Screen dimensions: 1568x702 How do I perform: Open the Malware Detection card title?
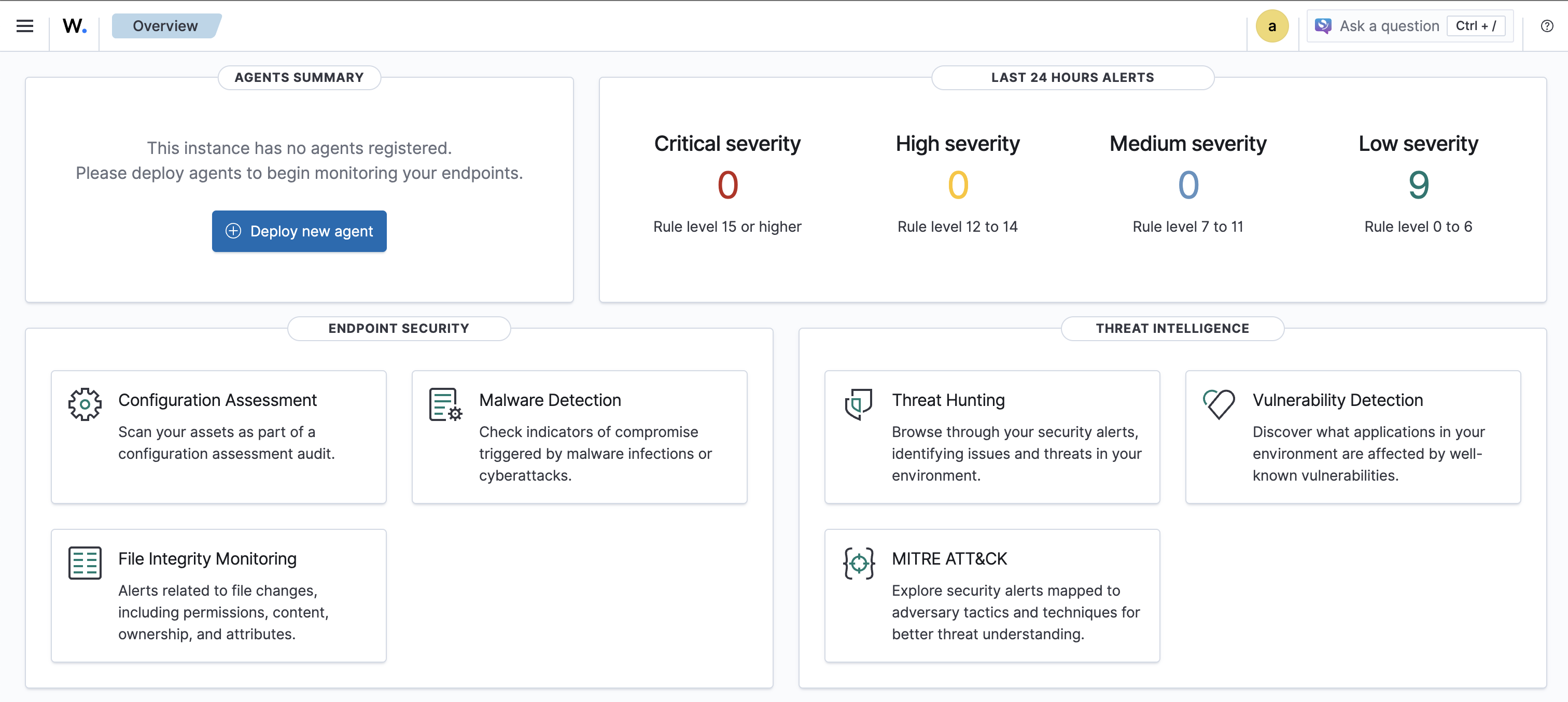coord(550,400)
